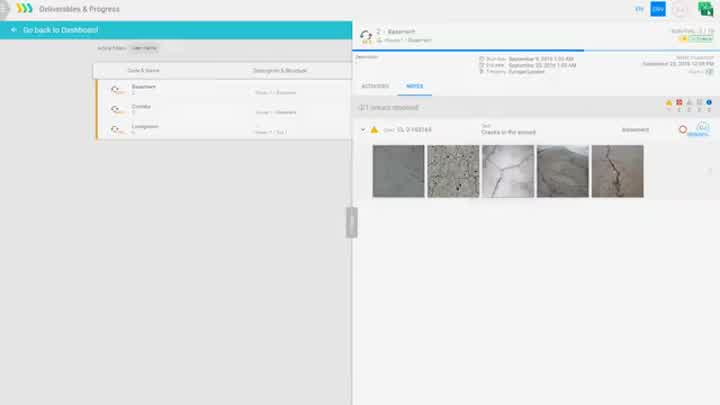Click the small icon under the last inspection date
Image resolution: width=720 pixels, height=405 pixels.
[709, 72]
